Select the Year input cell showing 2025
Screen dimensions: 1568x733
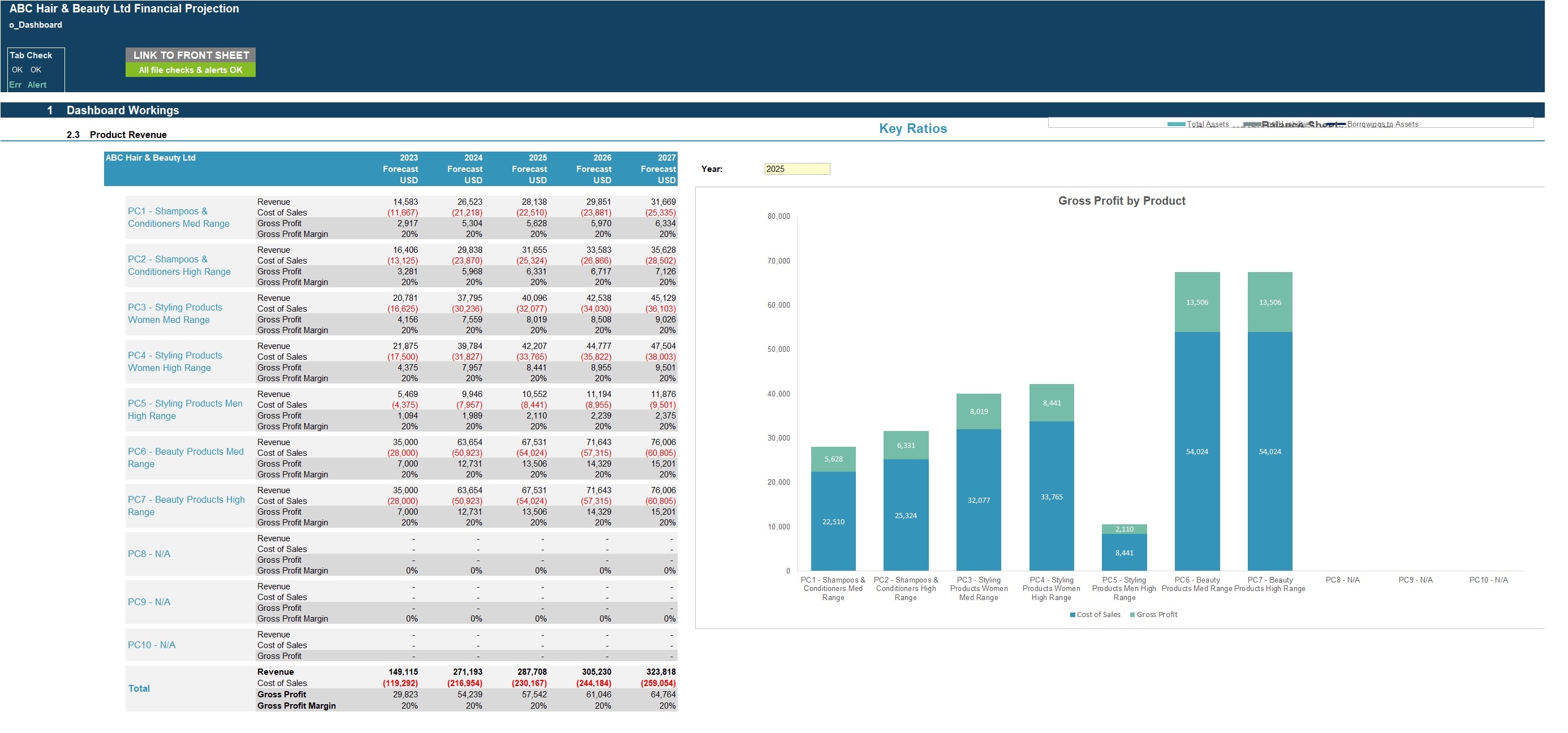pos(796,169)
